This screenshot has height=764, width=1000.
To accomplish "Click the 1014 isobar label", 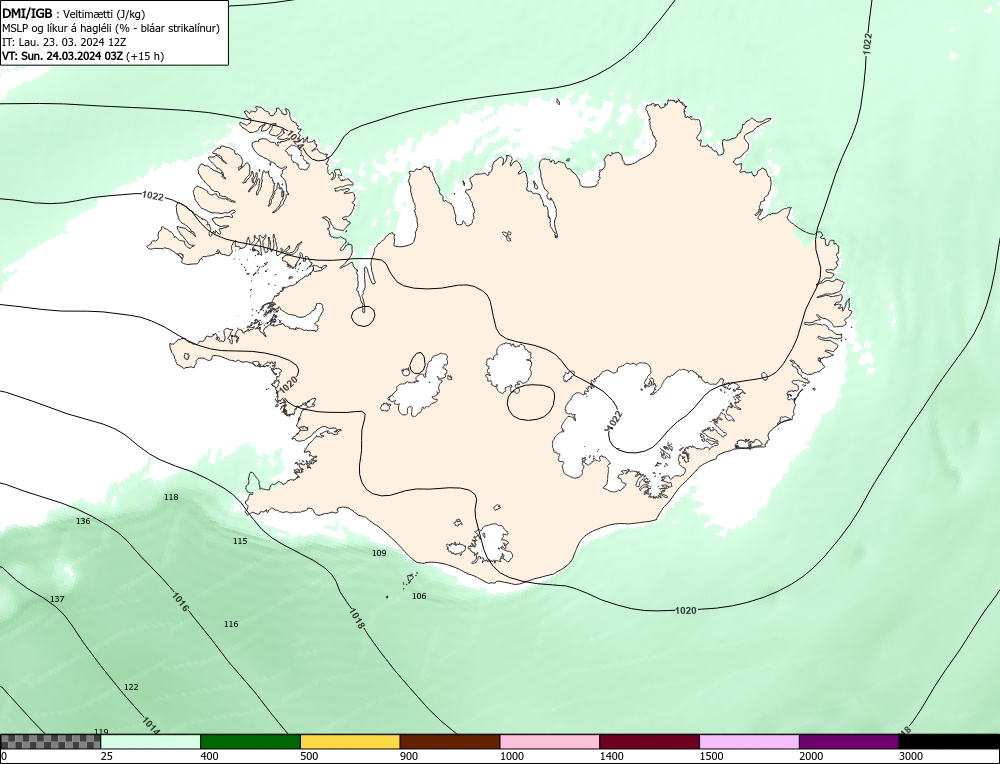I will click(x=151, y=726).
